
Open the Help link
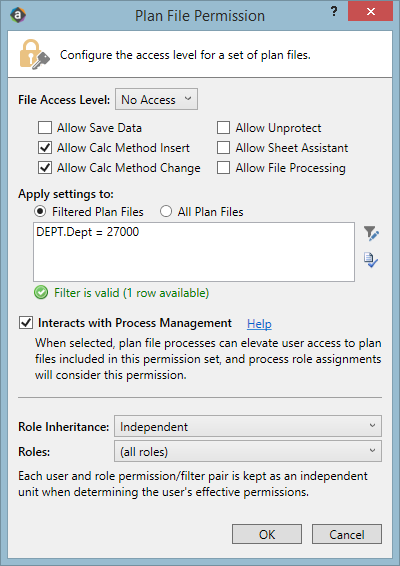click(x=259, y=324)
